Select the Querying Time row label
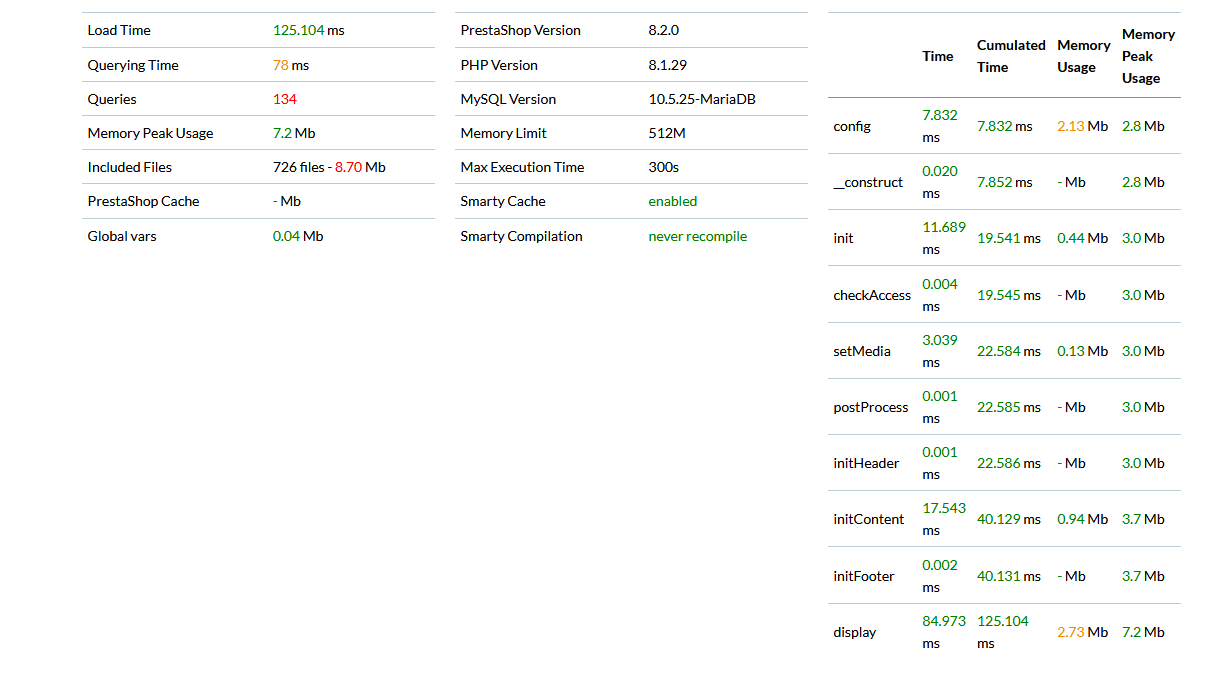The image size is (1232, 685). tap(133, 65)
